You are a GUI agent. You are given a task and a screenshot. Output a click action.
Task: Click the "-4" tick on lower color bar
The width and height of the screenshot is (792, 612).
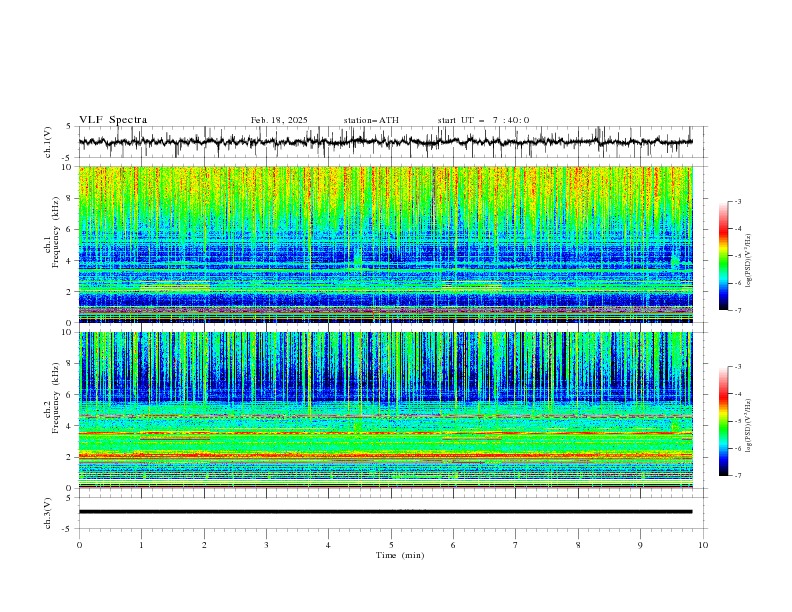click(x=738, y=394)
